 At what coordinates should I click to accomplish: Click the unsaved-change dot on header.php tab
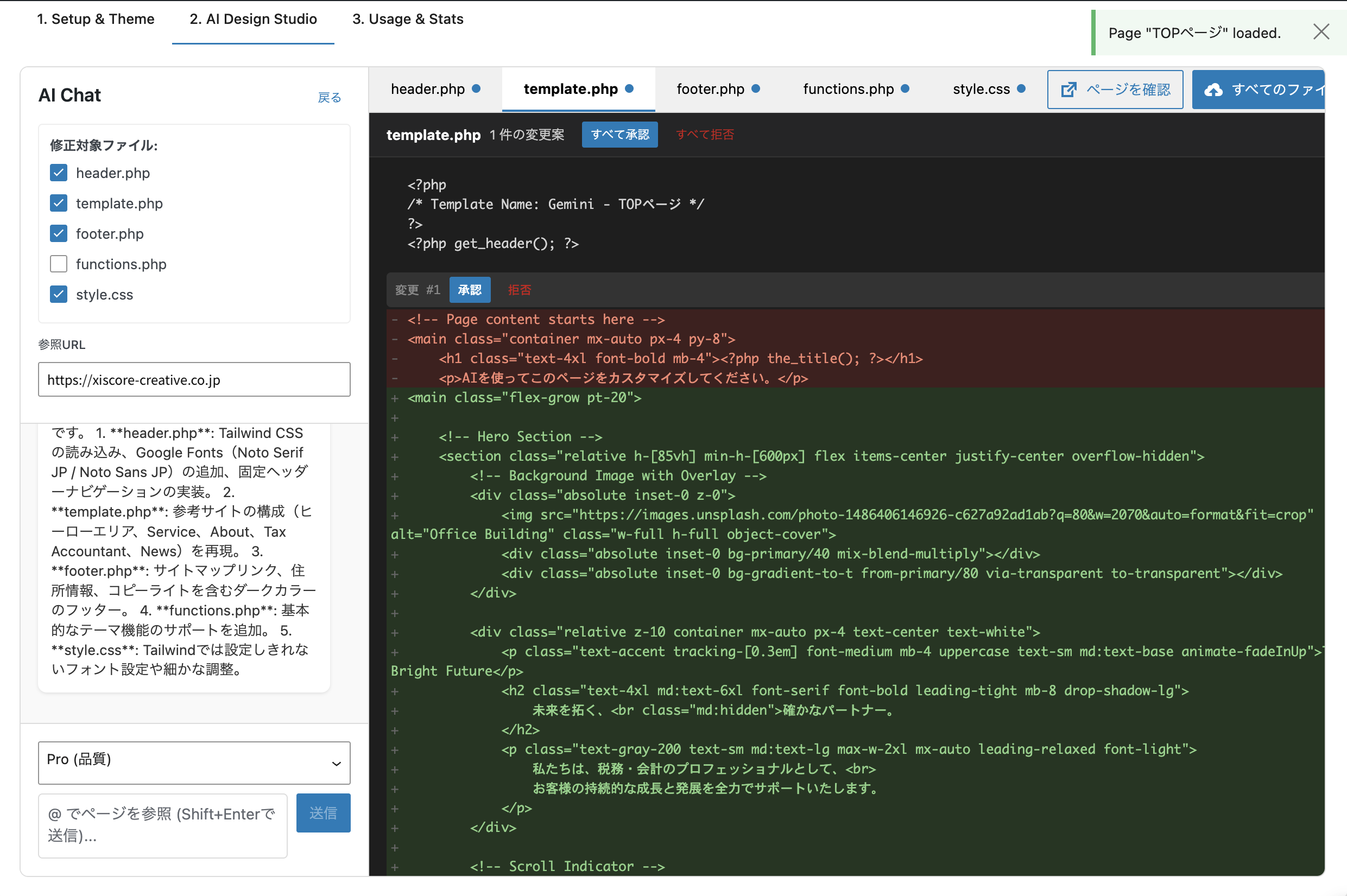coord(476,88)
